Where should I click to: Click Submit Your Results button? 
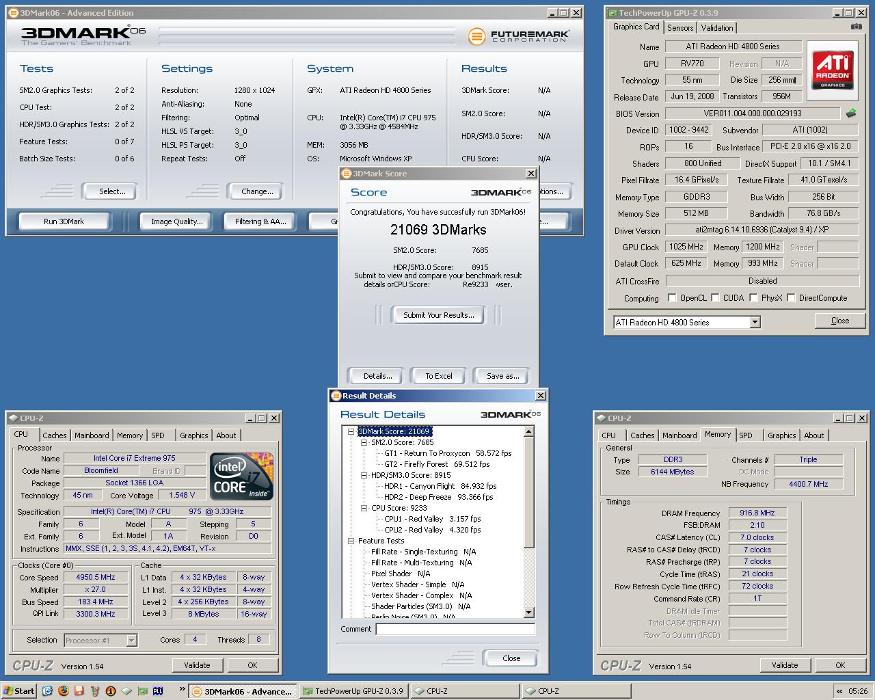click(x=439, y=315)
